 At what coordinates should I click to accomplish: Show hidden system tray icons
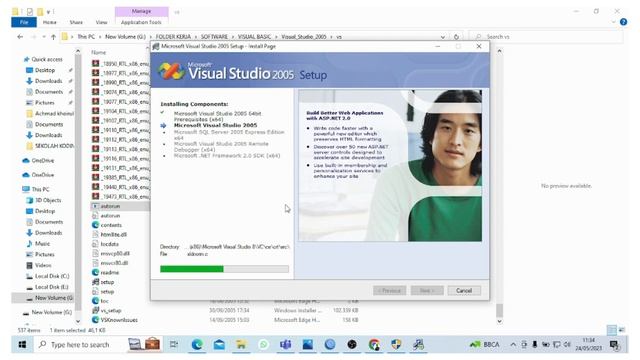[x=513, y=344]
